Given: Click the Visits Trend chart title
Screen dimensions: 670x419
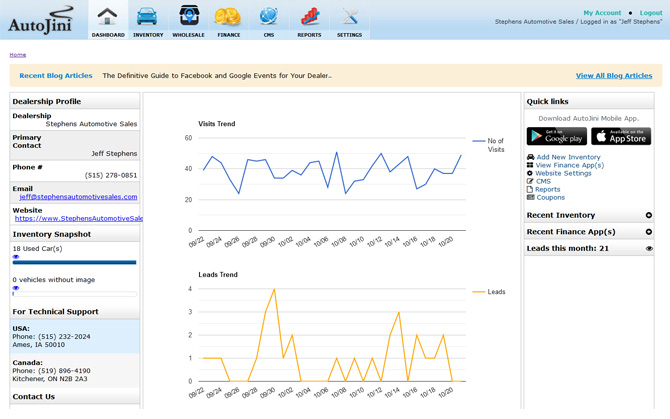Looking at the screenshot, I should click(217, 124).
